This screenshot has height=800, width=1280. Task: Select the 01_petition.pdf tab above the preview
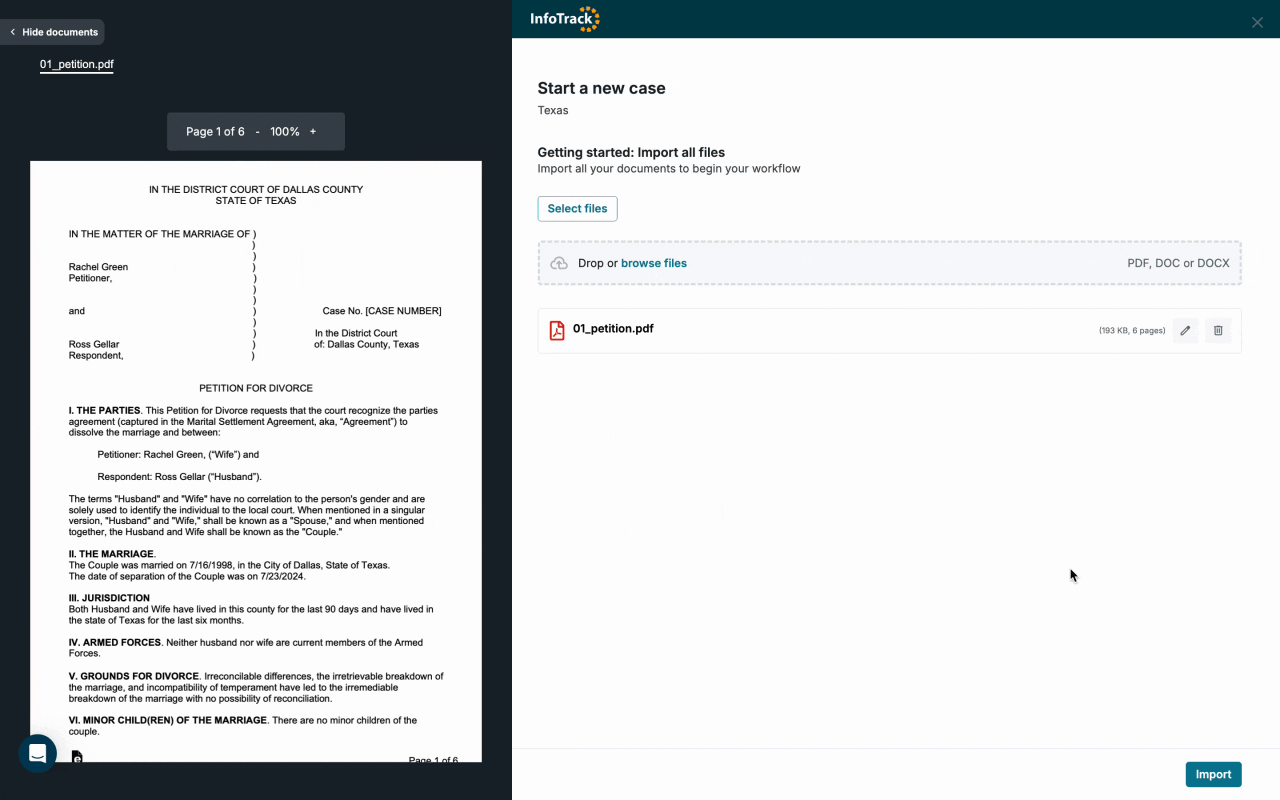(76, 64)
